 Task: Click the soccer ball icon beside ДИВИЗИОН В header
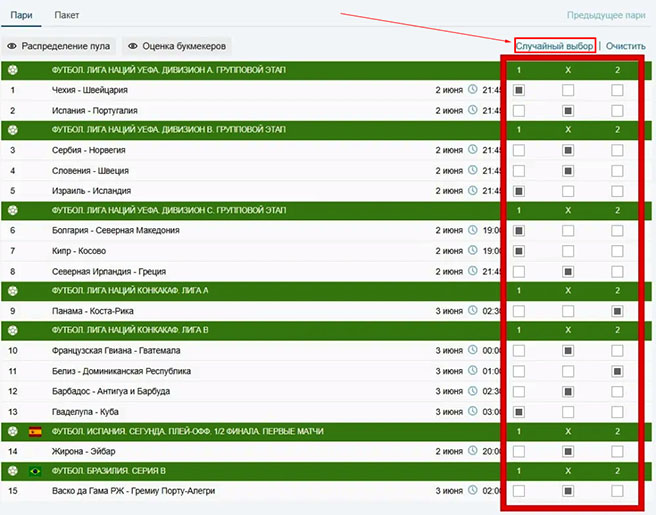(x=13, y=130)
